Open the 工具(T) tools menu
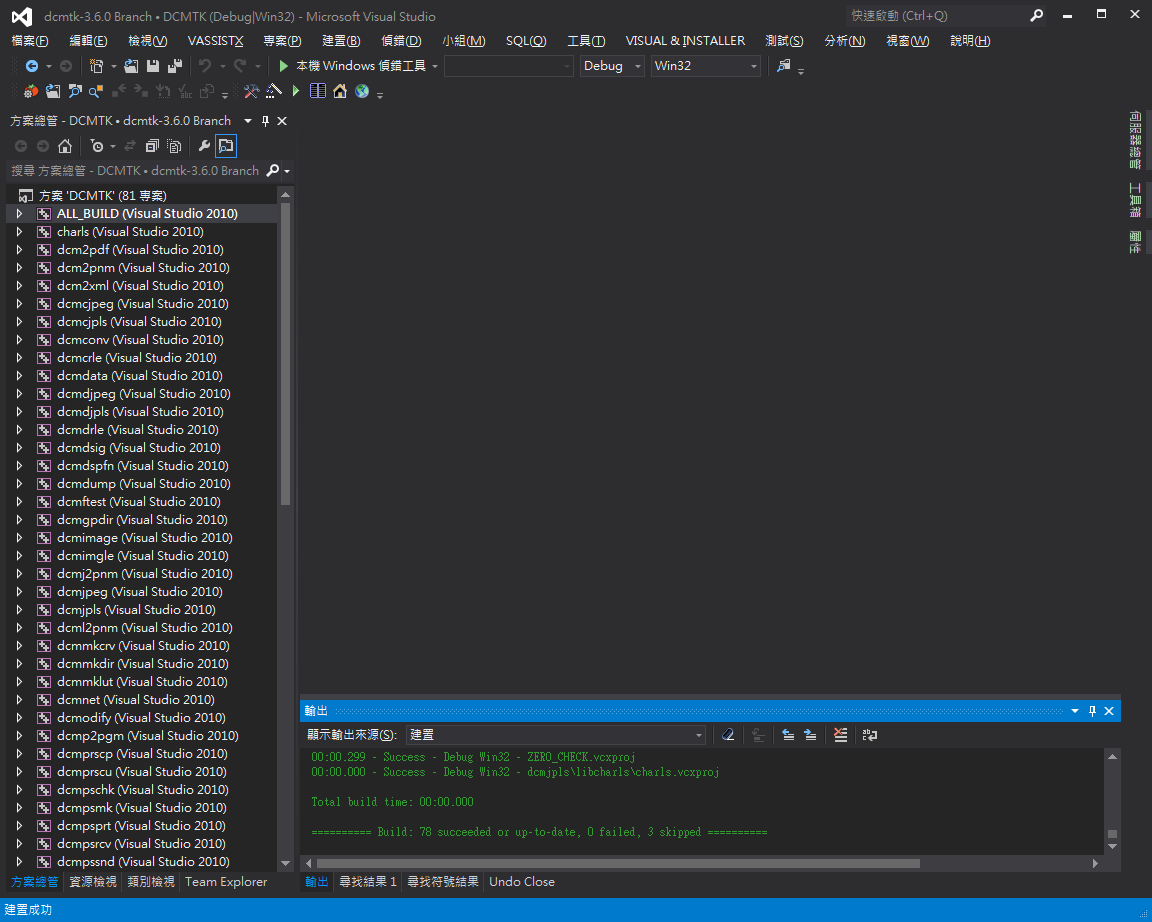Image resolution: width=1152 pixels, height=922 pixels. [x=586, y=41]
